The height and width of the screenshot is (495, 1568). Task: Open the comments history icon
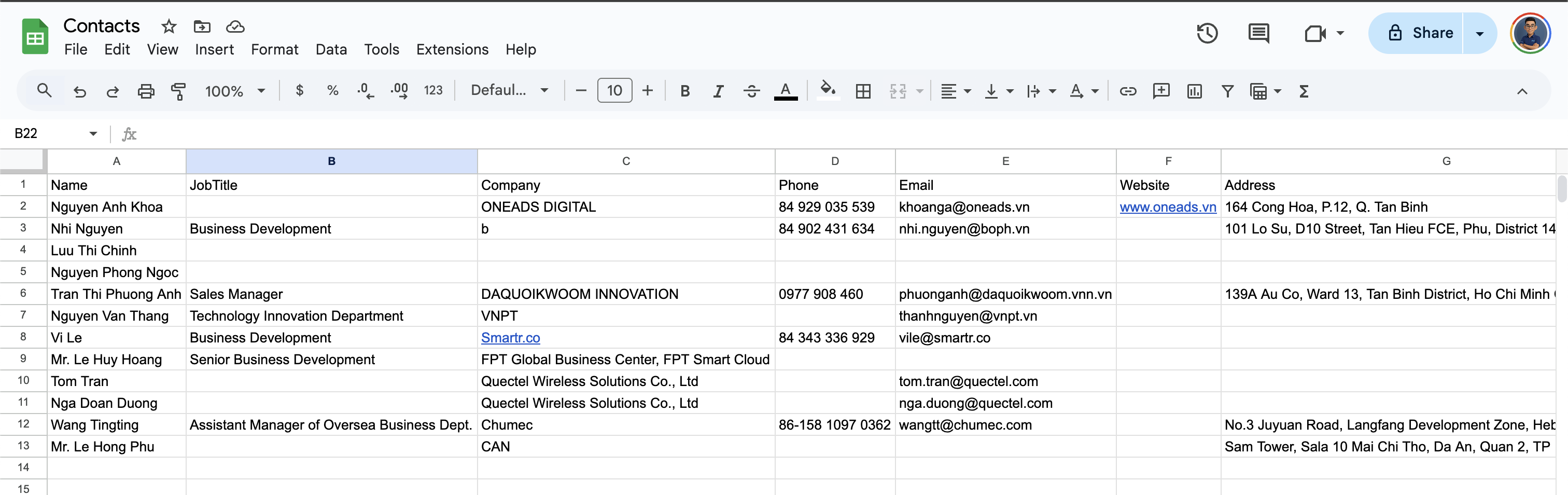1257,33
